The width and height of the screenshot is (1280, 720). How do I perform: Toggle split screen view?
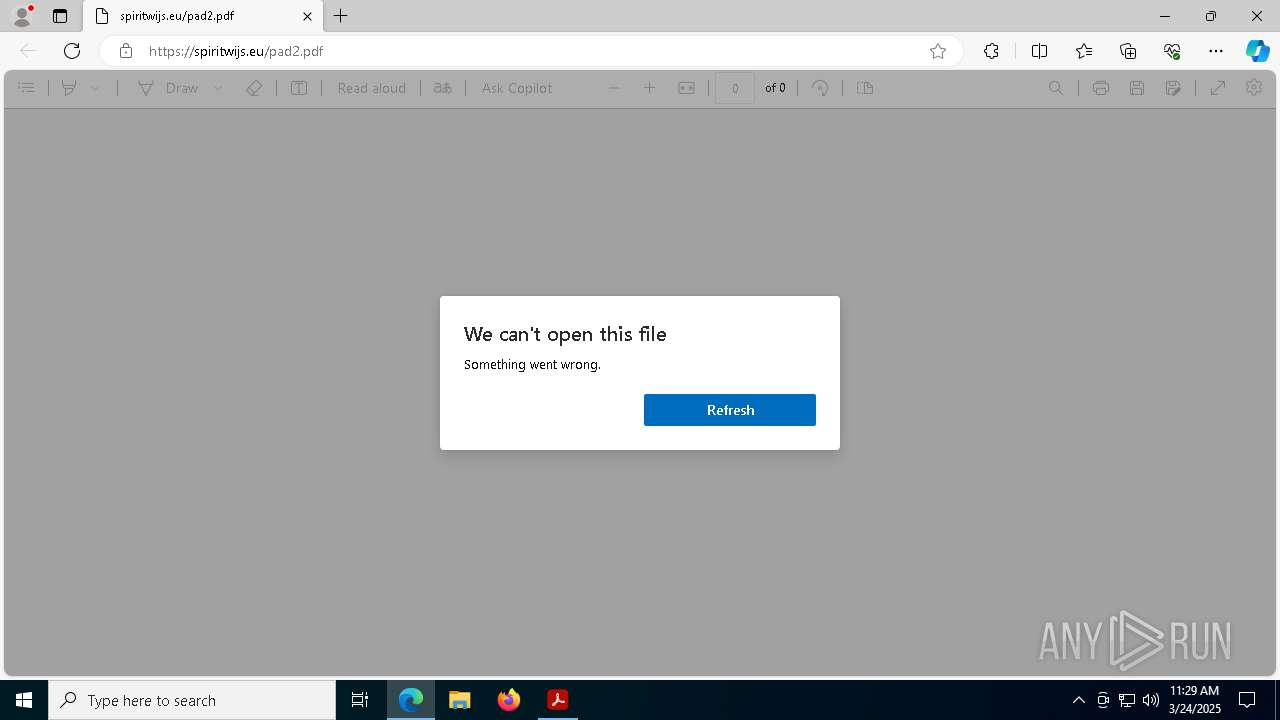[1039, 51]
